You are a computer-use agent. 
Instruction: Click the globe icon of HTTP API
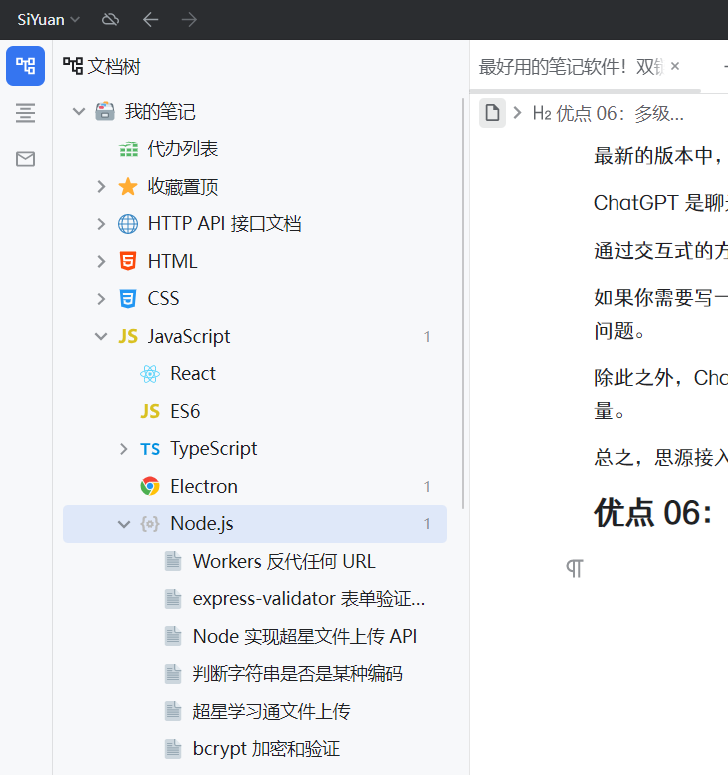point(128,224)
